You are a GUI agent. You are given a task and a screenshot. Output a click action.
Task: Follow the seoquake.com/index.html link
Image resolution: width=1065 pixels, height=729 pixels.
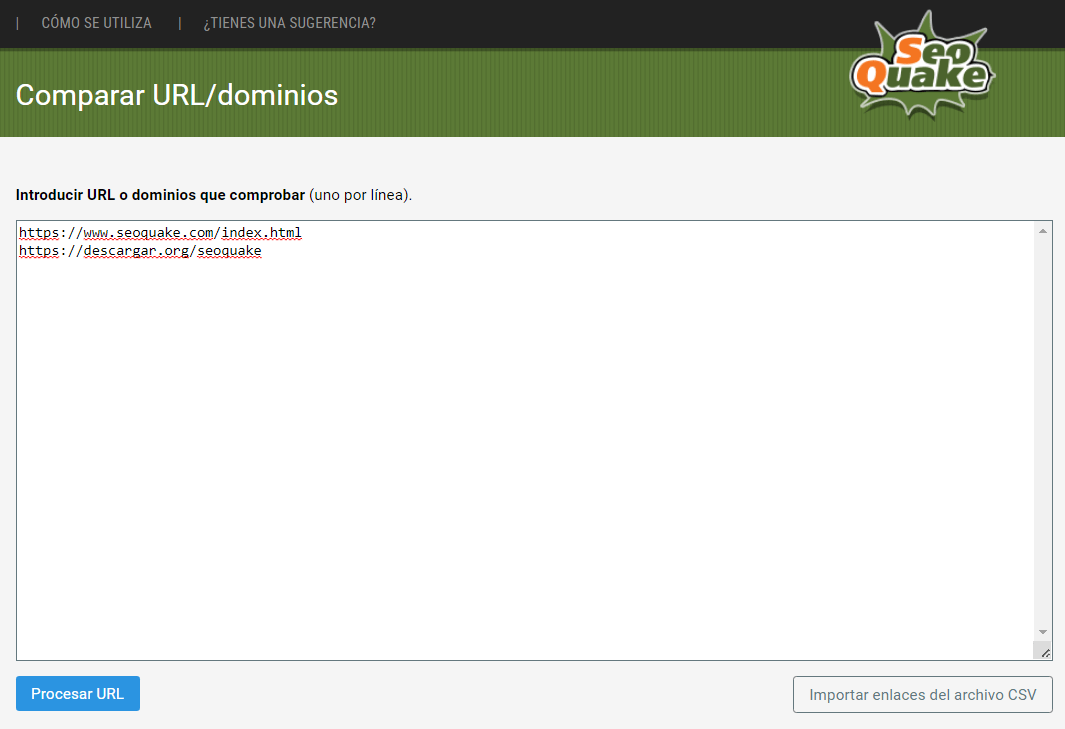pos(160,232)
